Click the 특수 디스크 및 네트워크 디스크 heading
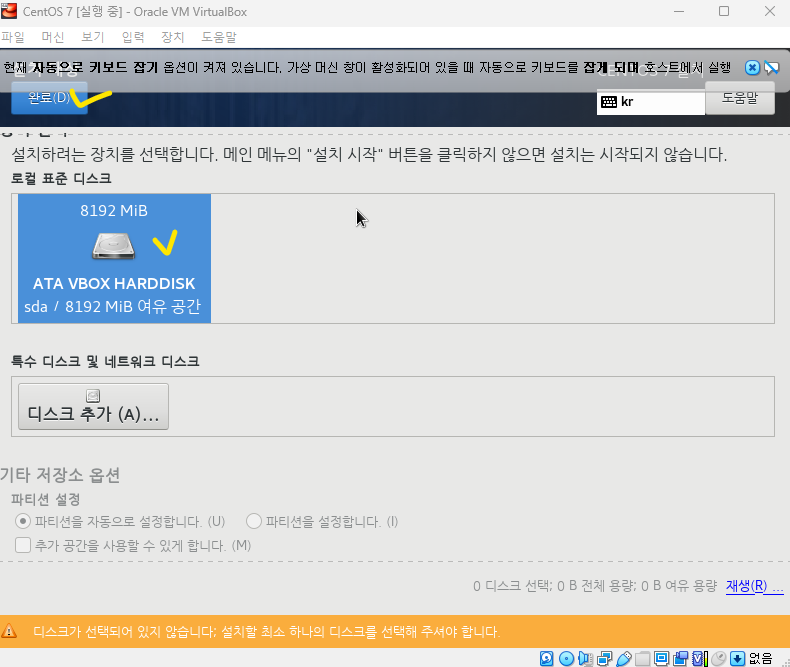This screenshot has height=667, width=790. click(x=105, y=361)
